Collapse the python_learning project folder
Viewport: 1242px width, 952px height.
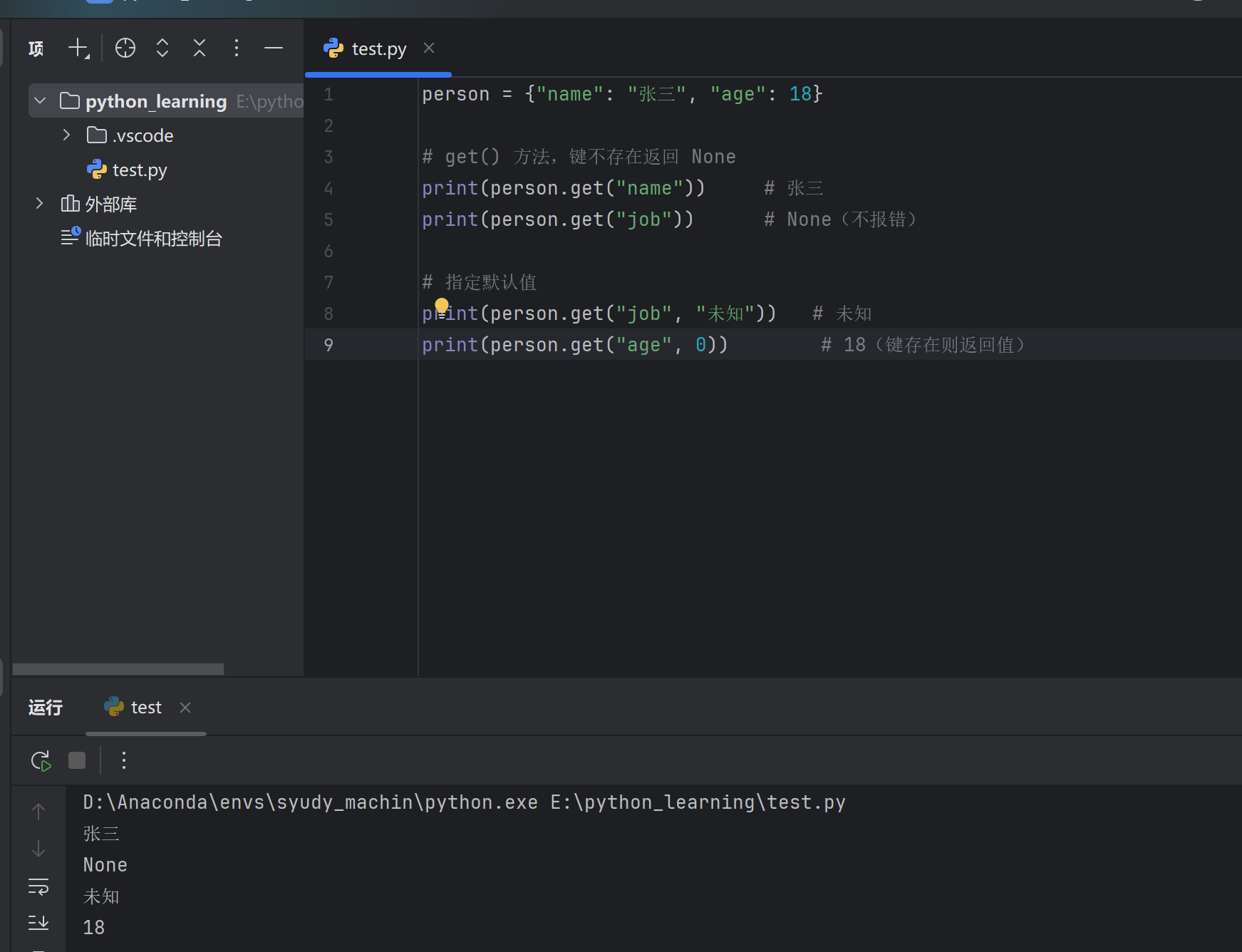(41, 101)
